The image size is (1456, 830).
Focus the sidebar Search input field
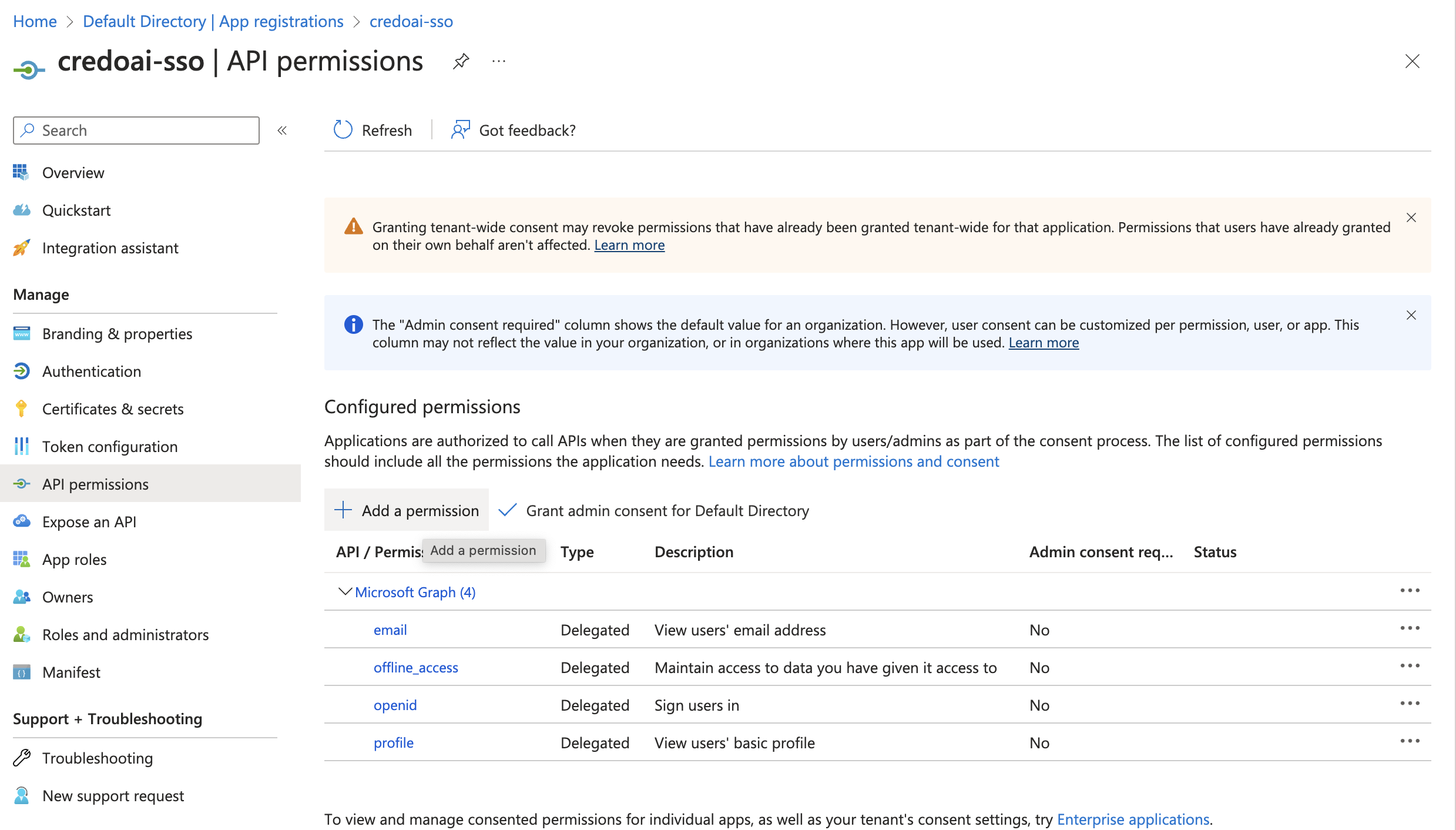click(136, 130)
